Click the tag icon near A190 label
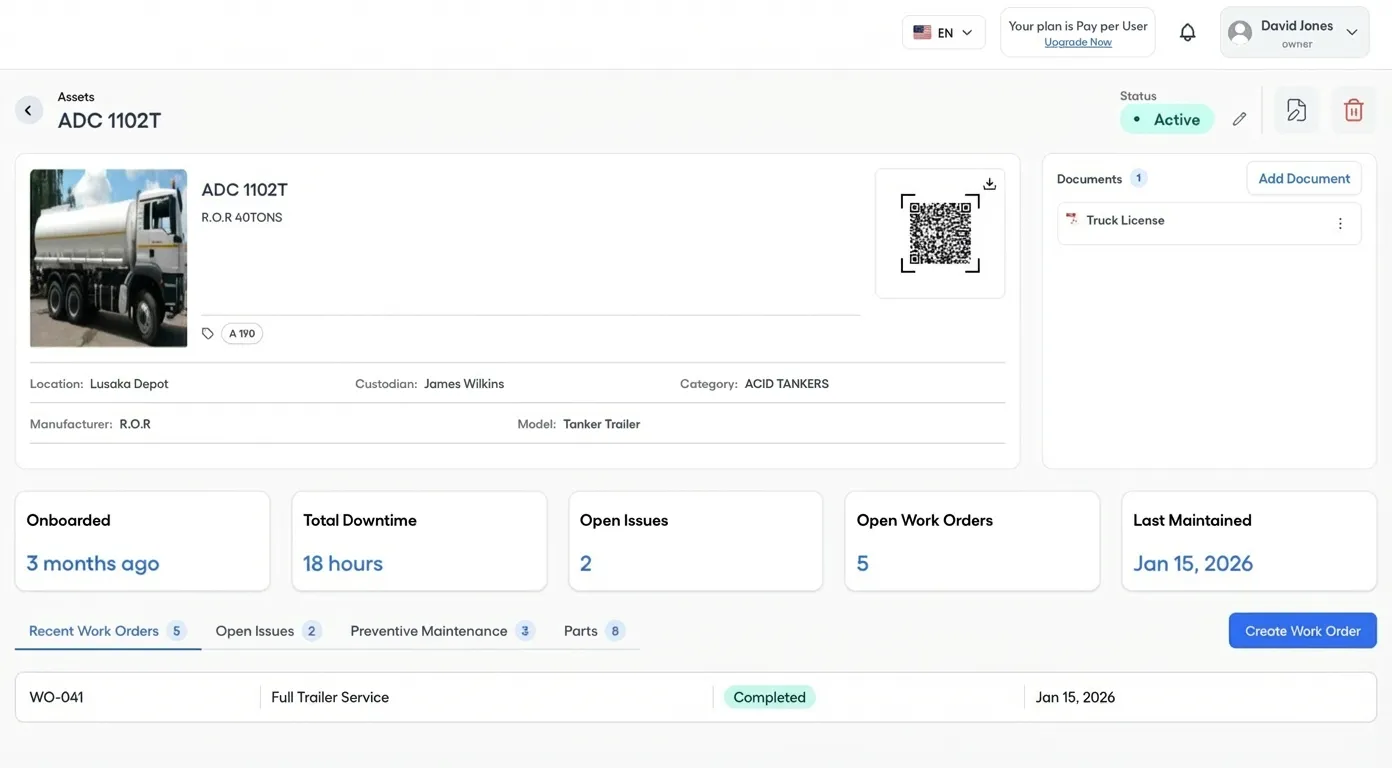This screenshot has height=768, width=1392. pos(207,333)
